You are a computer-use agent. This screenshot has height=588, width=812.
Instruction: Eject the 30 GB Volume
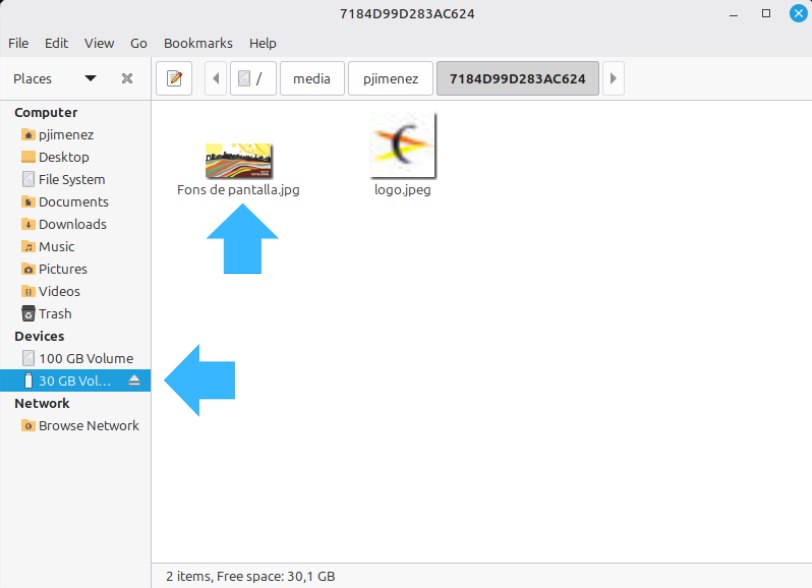pos(134,381)
